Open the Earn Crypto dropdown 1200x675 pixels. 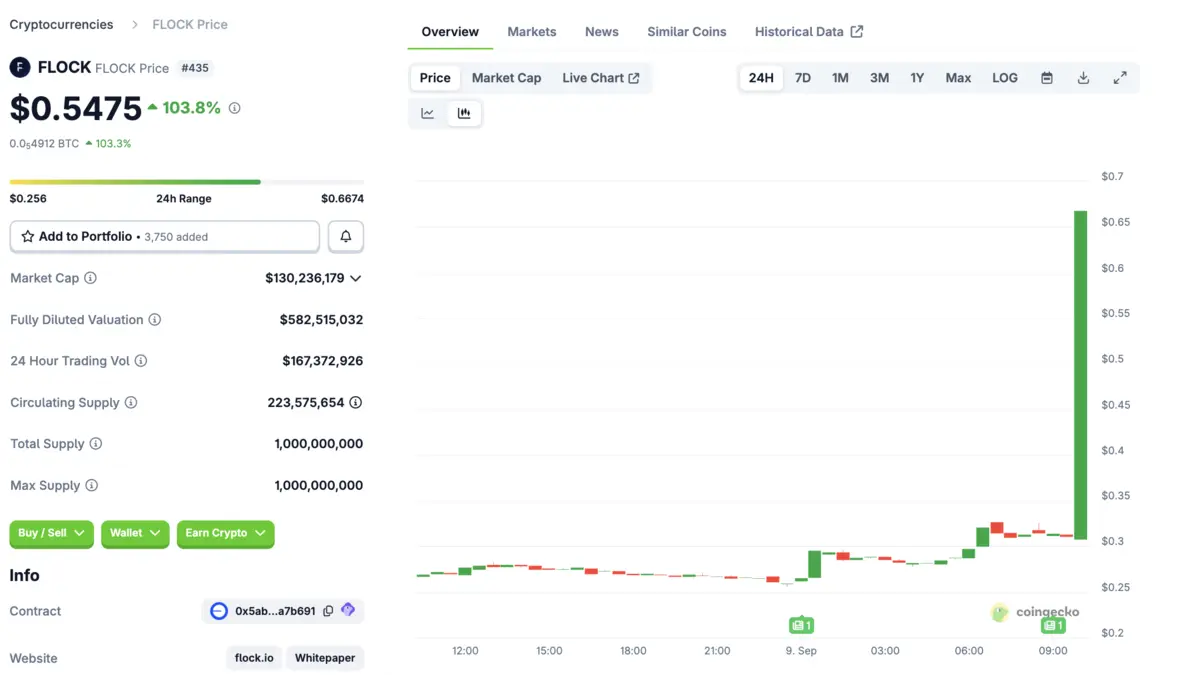tap(225, 533)
